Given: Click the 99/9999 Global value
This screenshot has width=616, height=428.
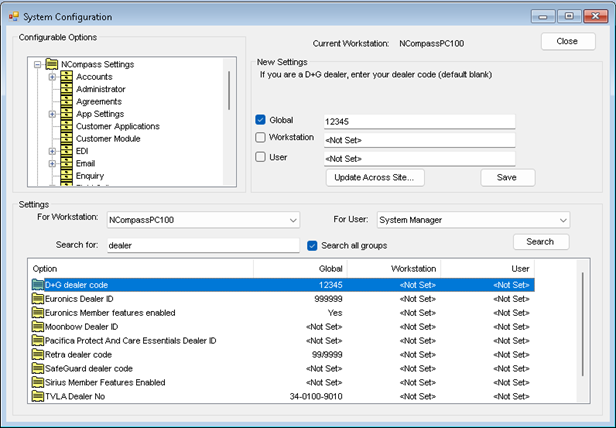Looking at the screenshot, I should click(327, 355).
